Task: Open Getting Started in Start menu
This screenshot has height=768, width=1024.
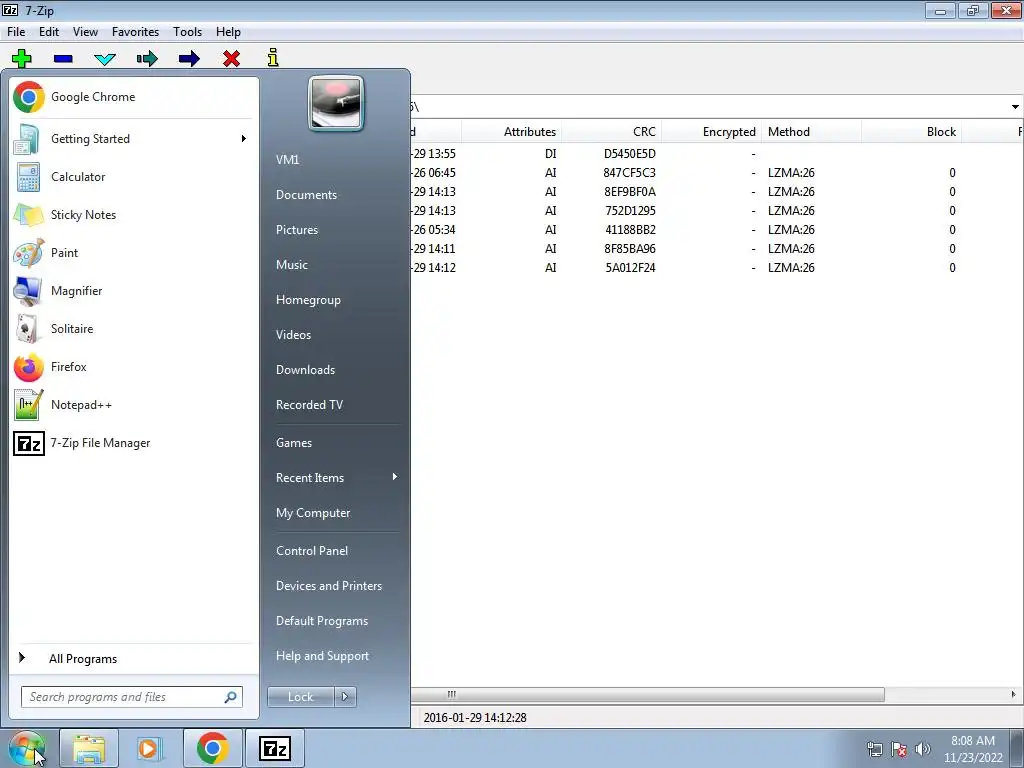Action: tap(133, 138)
